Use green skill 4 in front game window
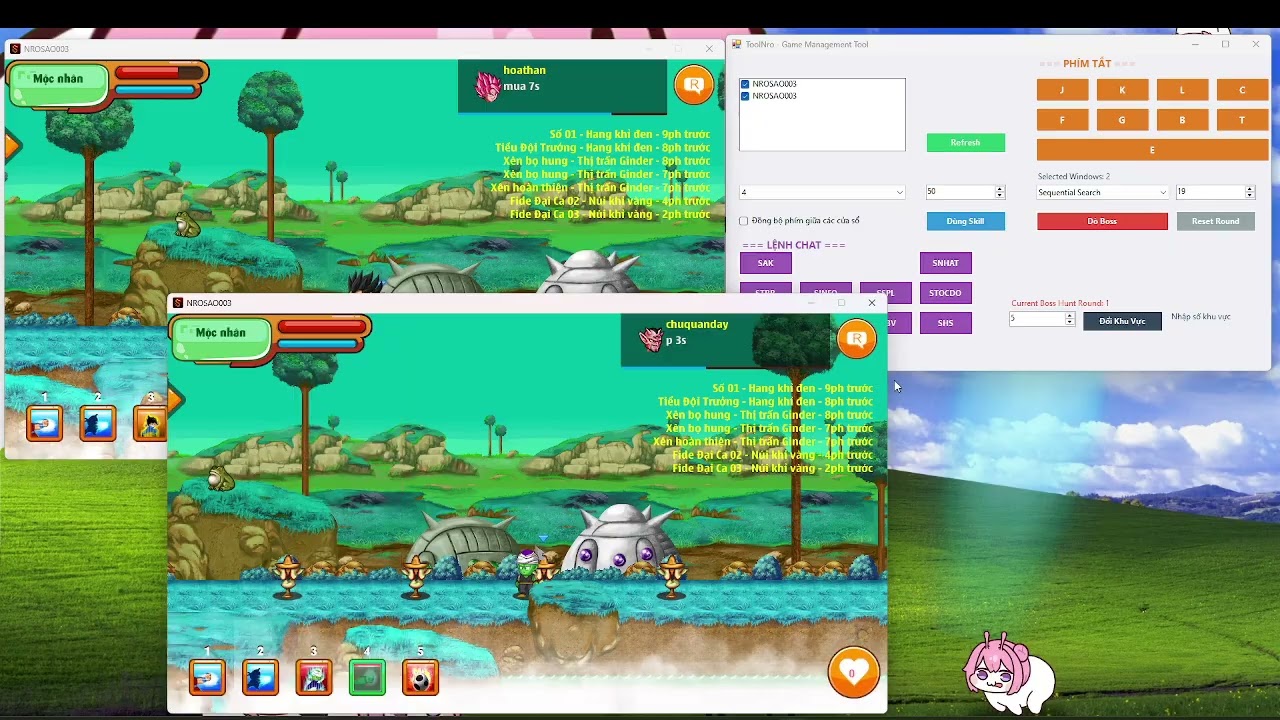 [x=367, y=677]
